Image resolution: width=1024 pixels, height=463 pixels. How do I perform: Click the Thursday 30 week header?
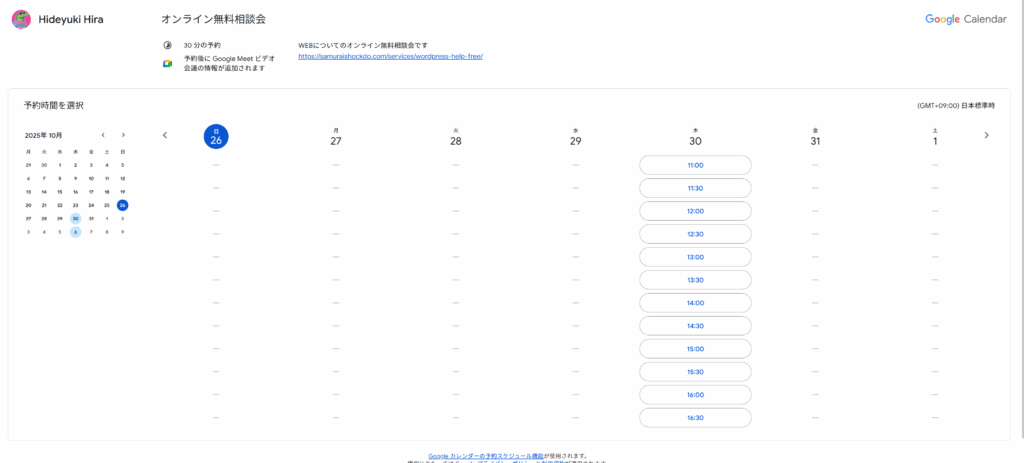pyautogui.click(x=696, y=137)
